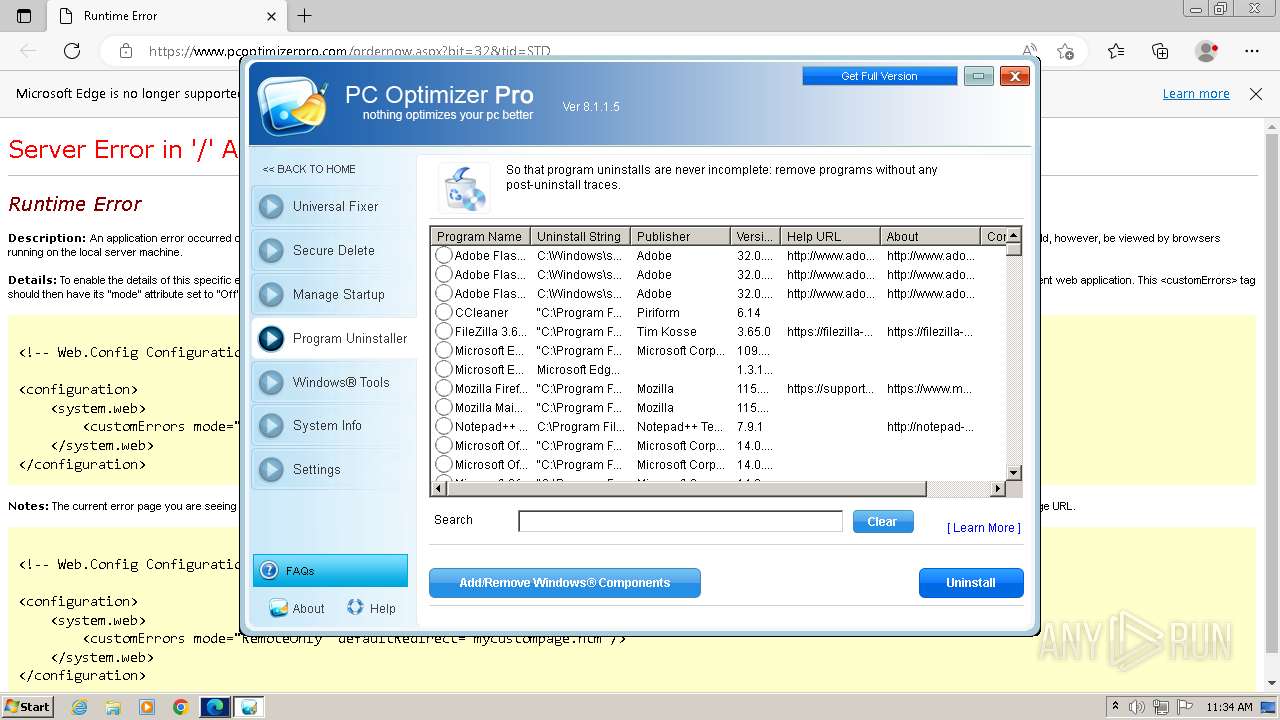This screenshot has height=720, width=1280.
Task: Go back to home link
Action: click(309, 169)
